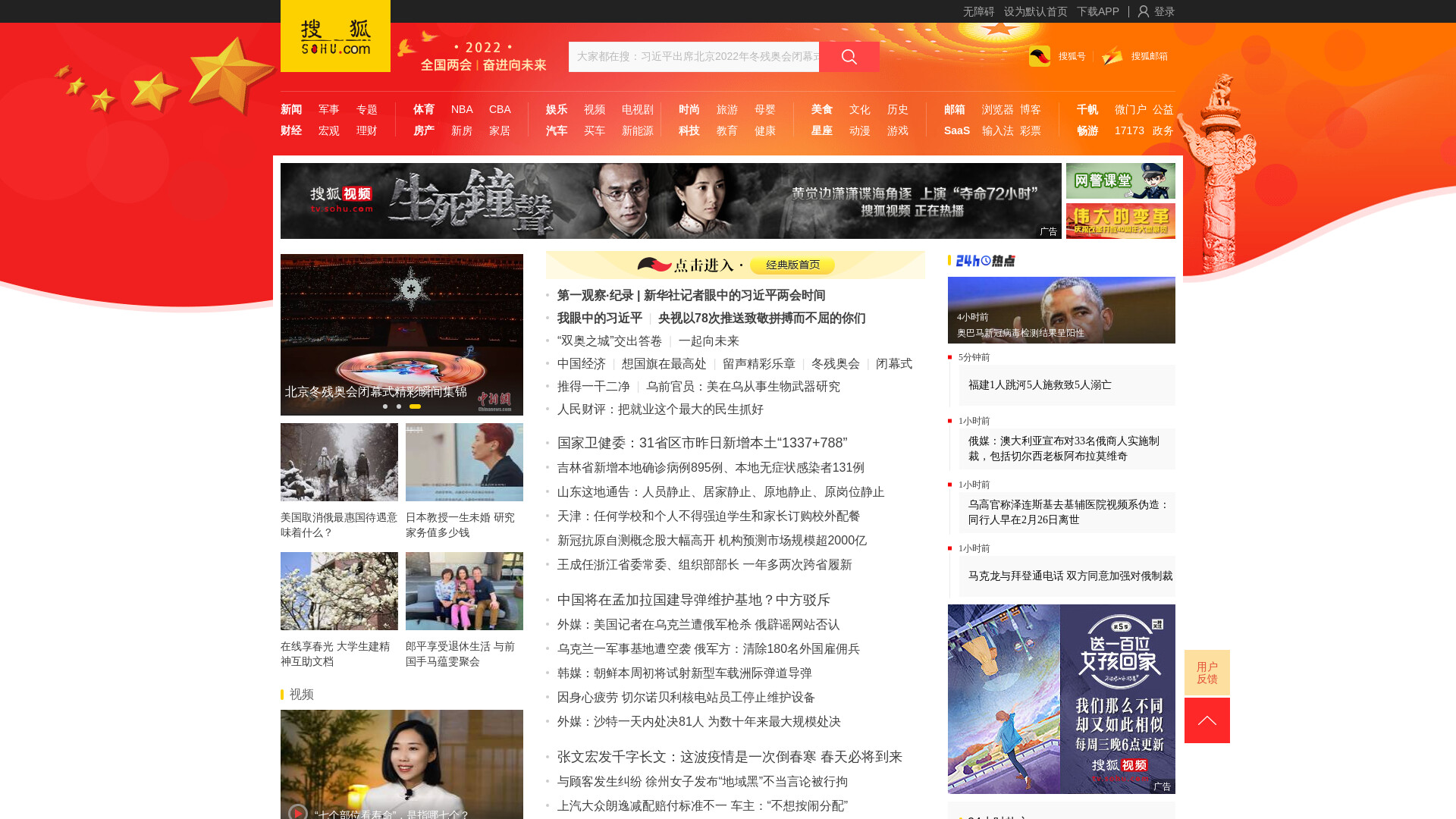The width and height of the screenshot is (1456, 819).
Task: Open 人民财评 就业 article
Action: [661, 409]
